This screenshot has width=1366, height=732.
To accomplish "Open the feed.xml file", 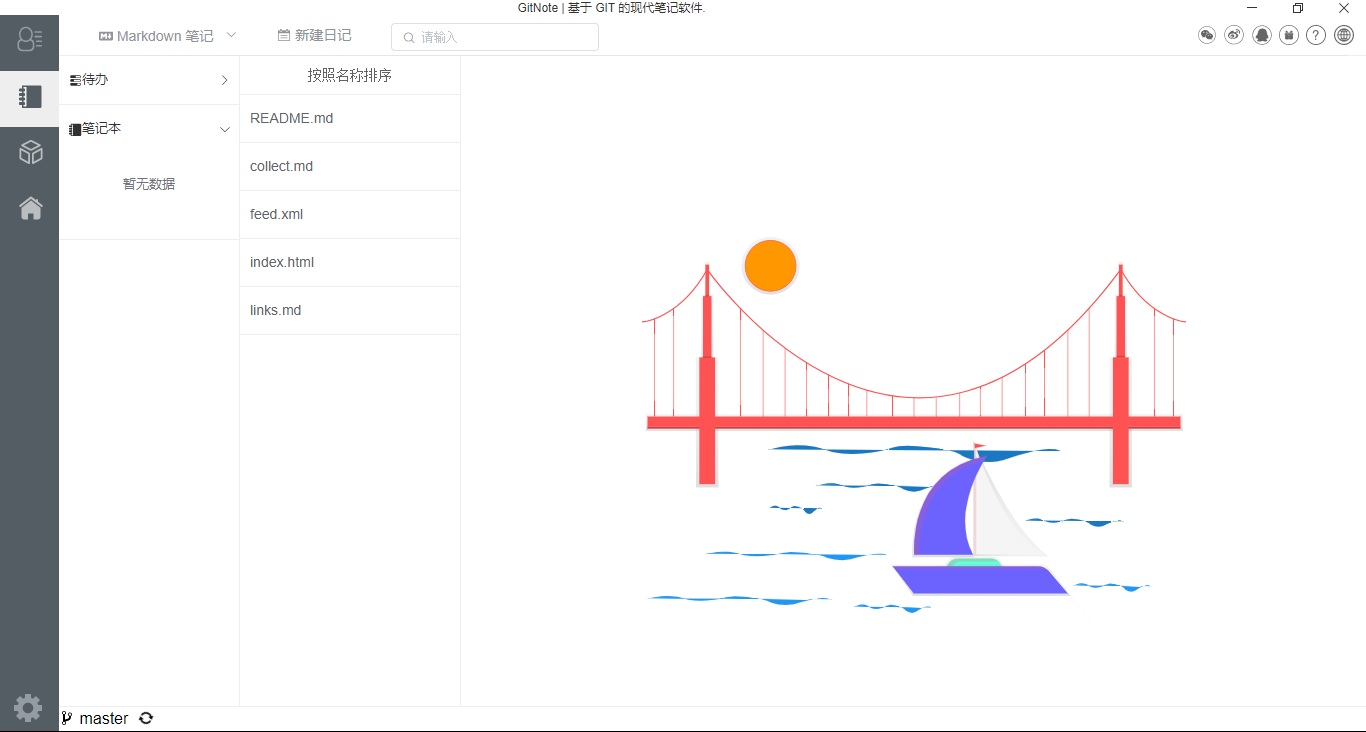I will pyautogui.click(x=350, y=215).
